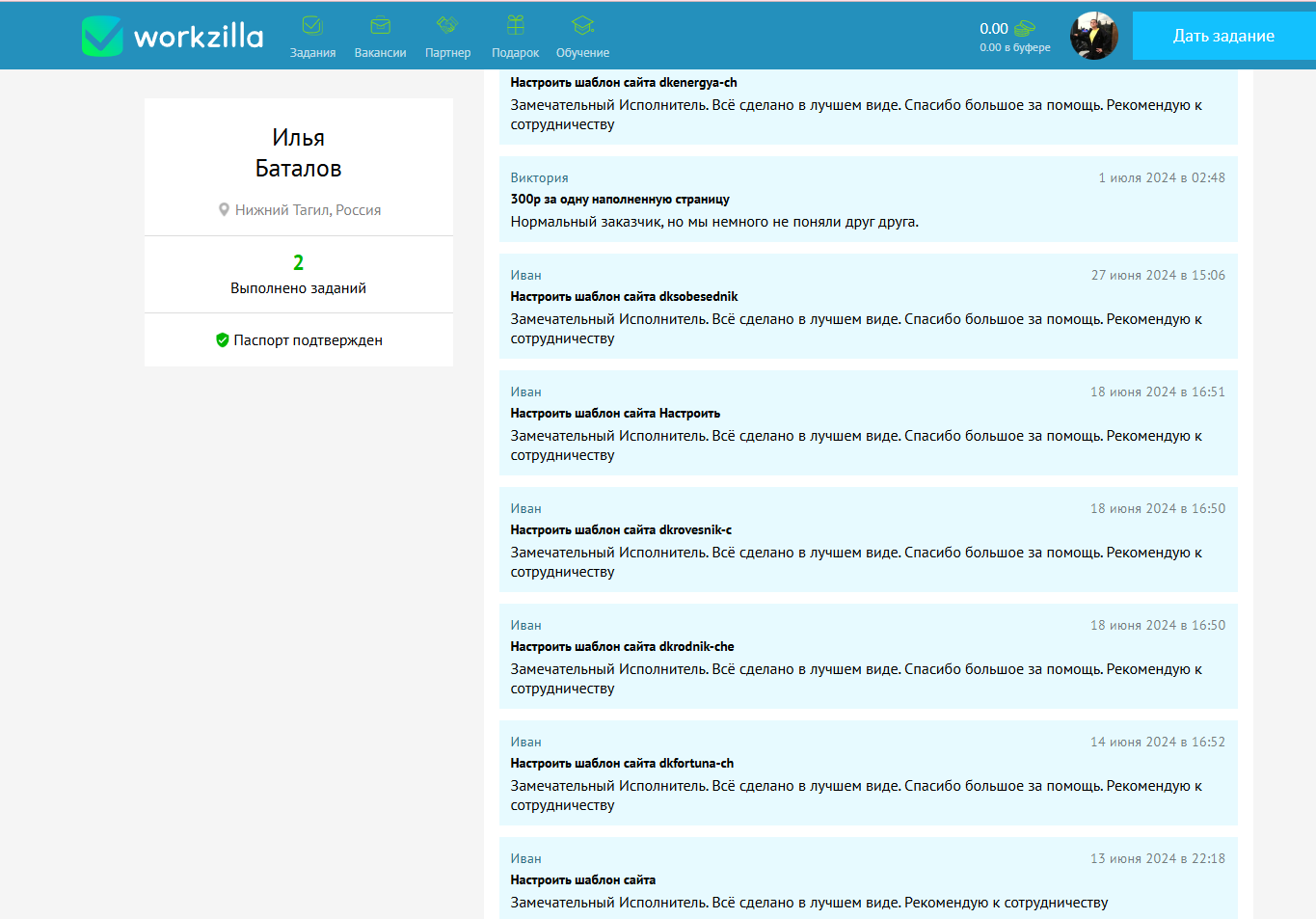Click the location pin near Нижний Тагил

(x=224, y=210)
